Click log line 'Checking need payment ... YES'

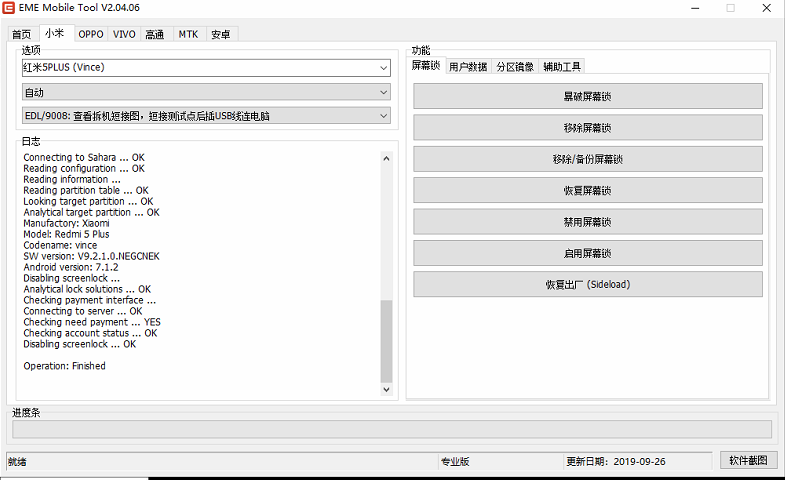pyautogui.click(x=92, y=322)
